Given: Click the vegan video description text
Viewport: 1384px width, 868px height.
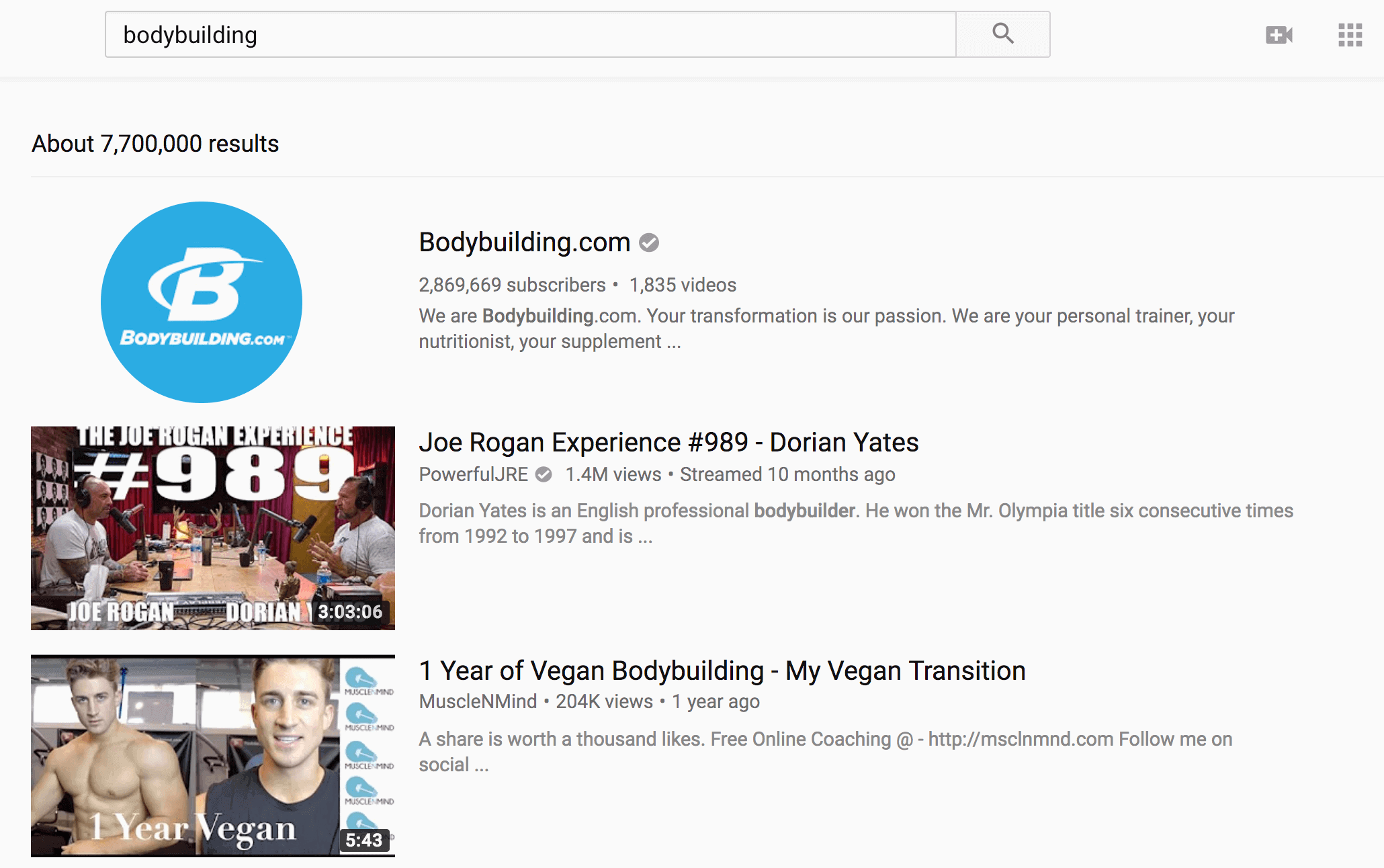Looking at the screenshot, I should [x=826, y=752].
